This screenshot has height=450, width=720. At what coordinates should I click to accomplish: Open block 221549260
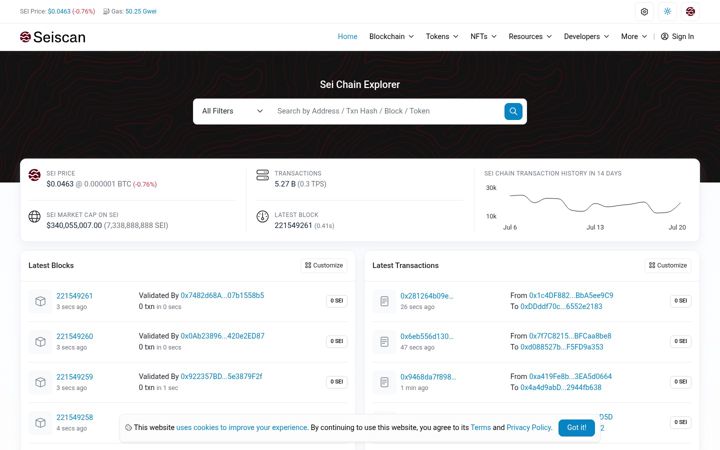click(74, 337)
